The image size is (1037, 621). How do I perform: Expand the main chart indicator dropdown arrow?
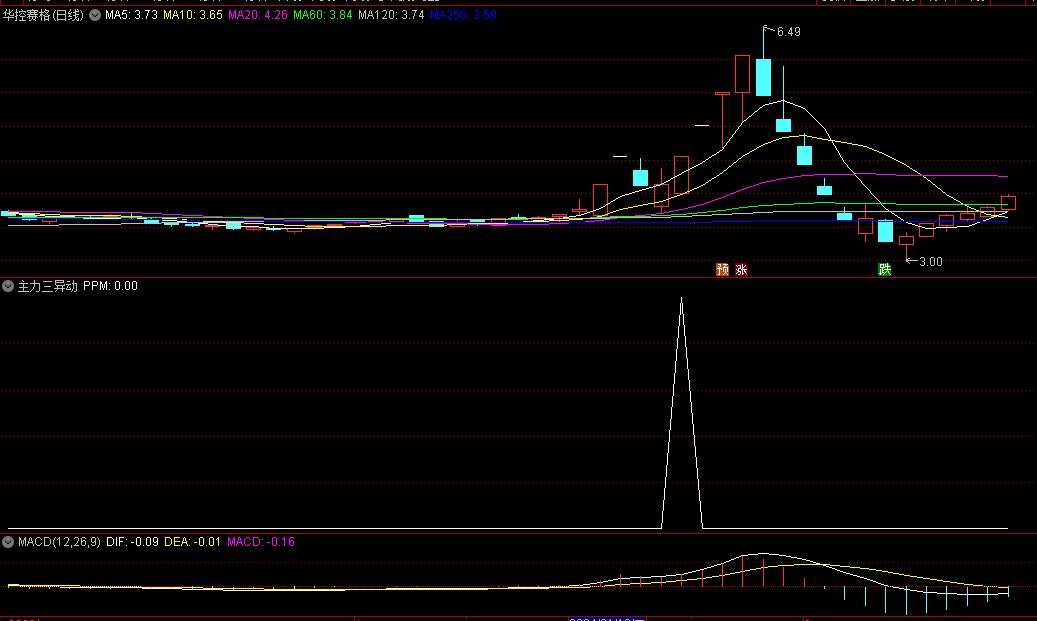pyautogui.click(x=95, y=16)
